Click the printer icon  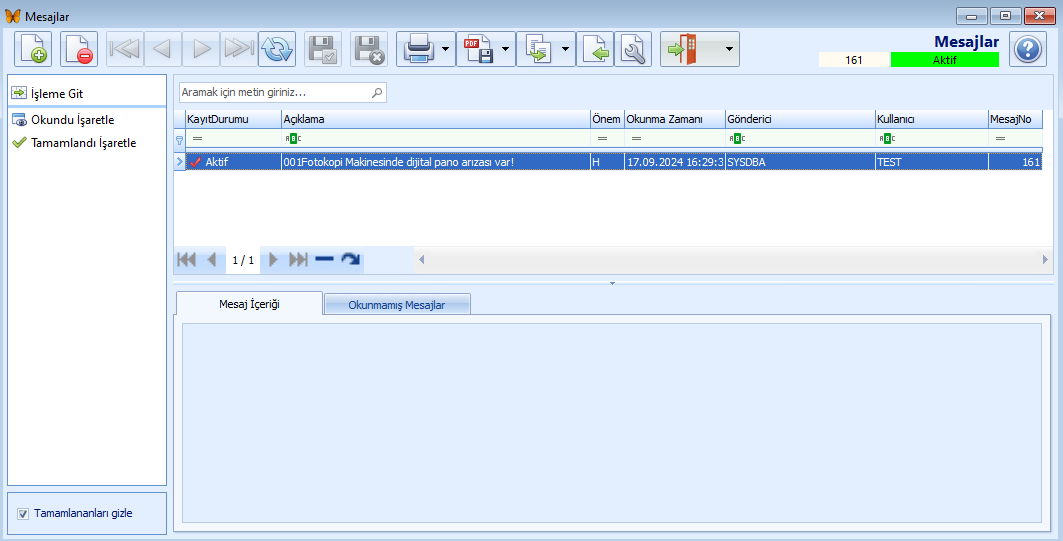click(418, 49)
